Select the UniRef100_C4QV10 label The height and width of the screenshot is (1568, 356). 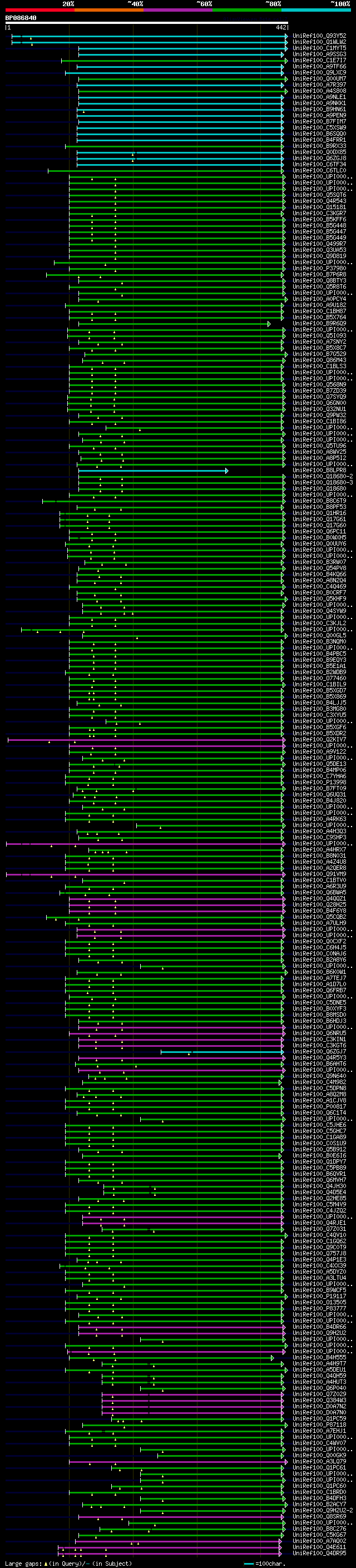click(x=319, y=1235)
